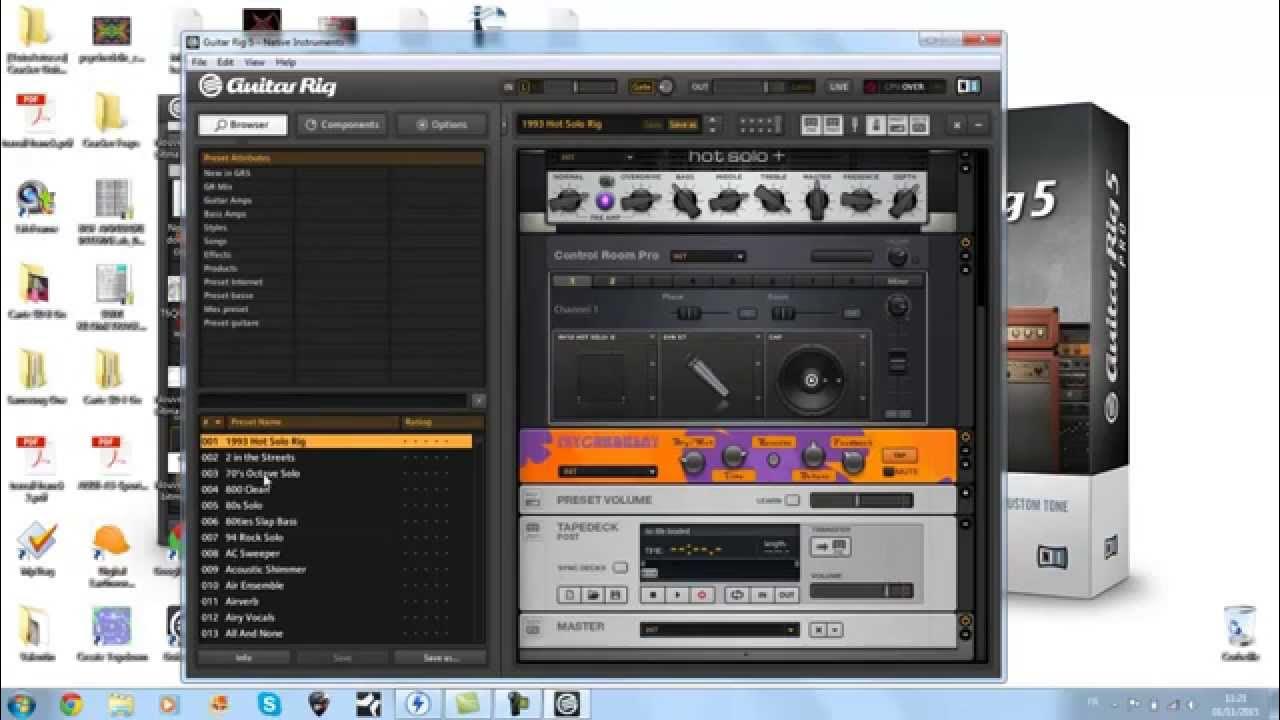Screen dimensions: 1280x720
Task: Click the collapse-all rack X icon
Action: 957,125
